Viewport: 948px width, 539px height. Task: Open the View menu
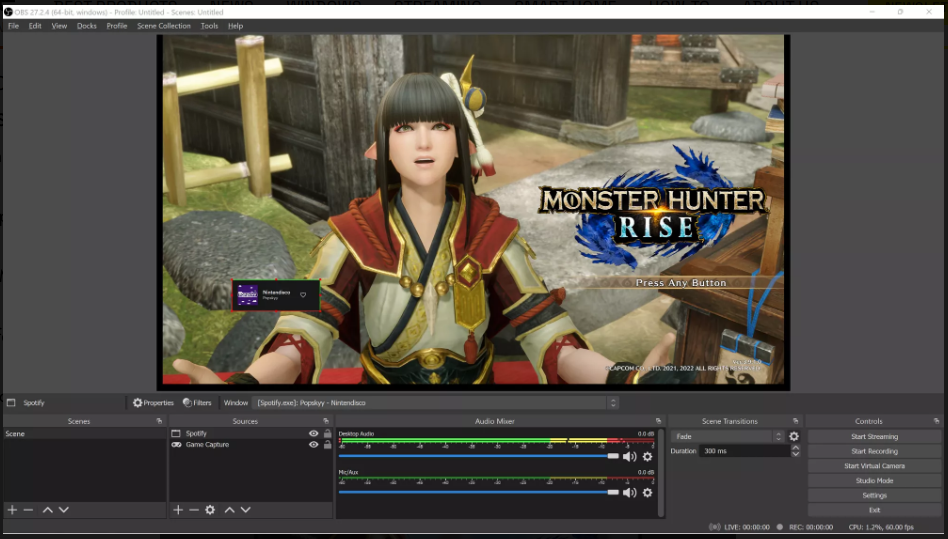pyautogui.click(x=59, y=26)
